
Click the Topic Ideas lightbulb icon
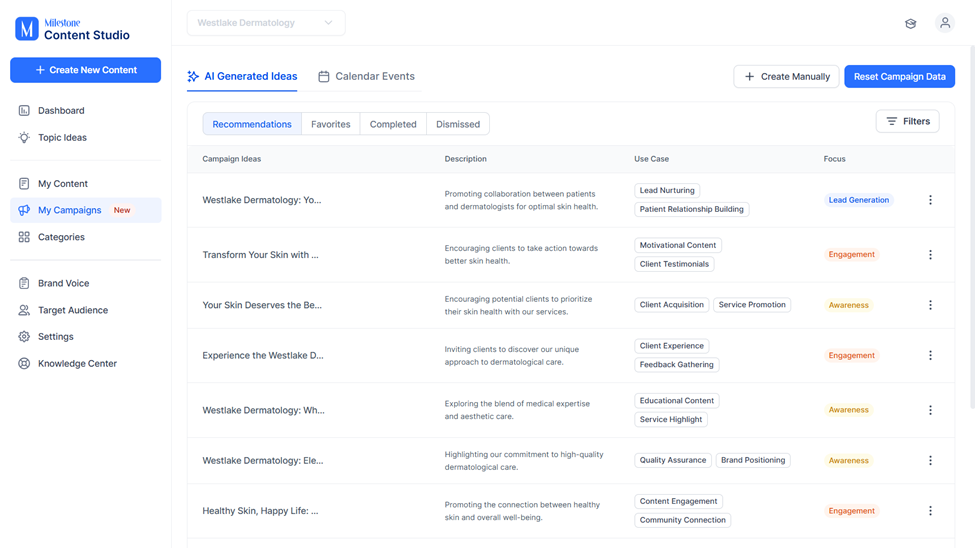24,137
